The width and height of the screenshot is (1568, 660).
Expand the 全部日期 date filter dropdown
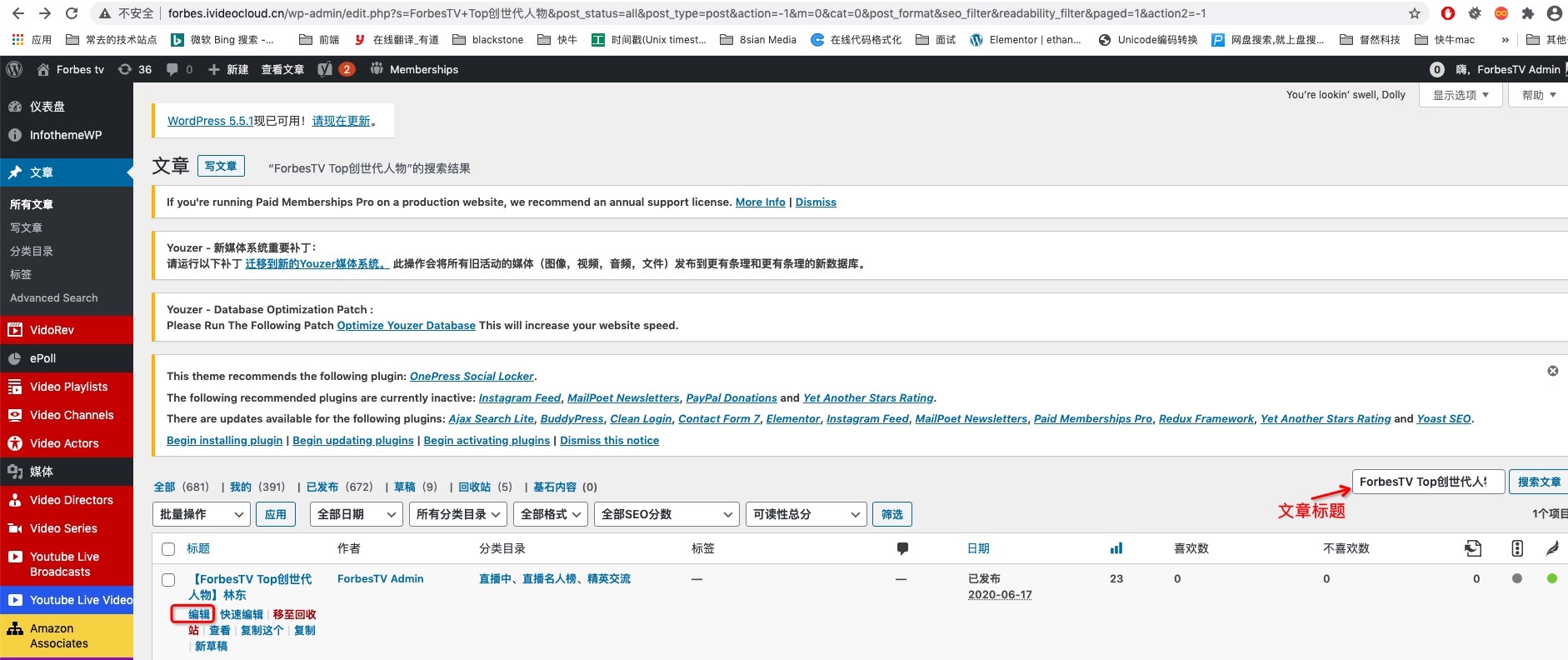coord(356,514)
